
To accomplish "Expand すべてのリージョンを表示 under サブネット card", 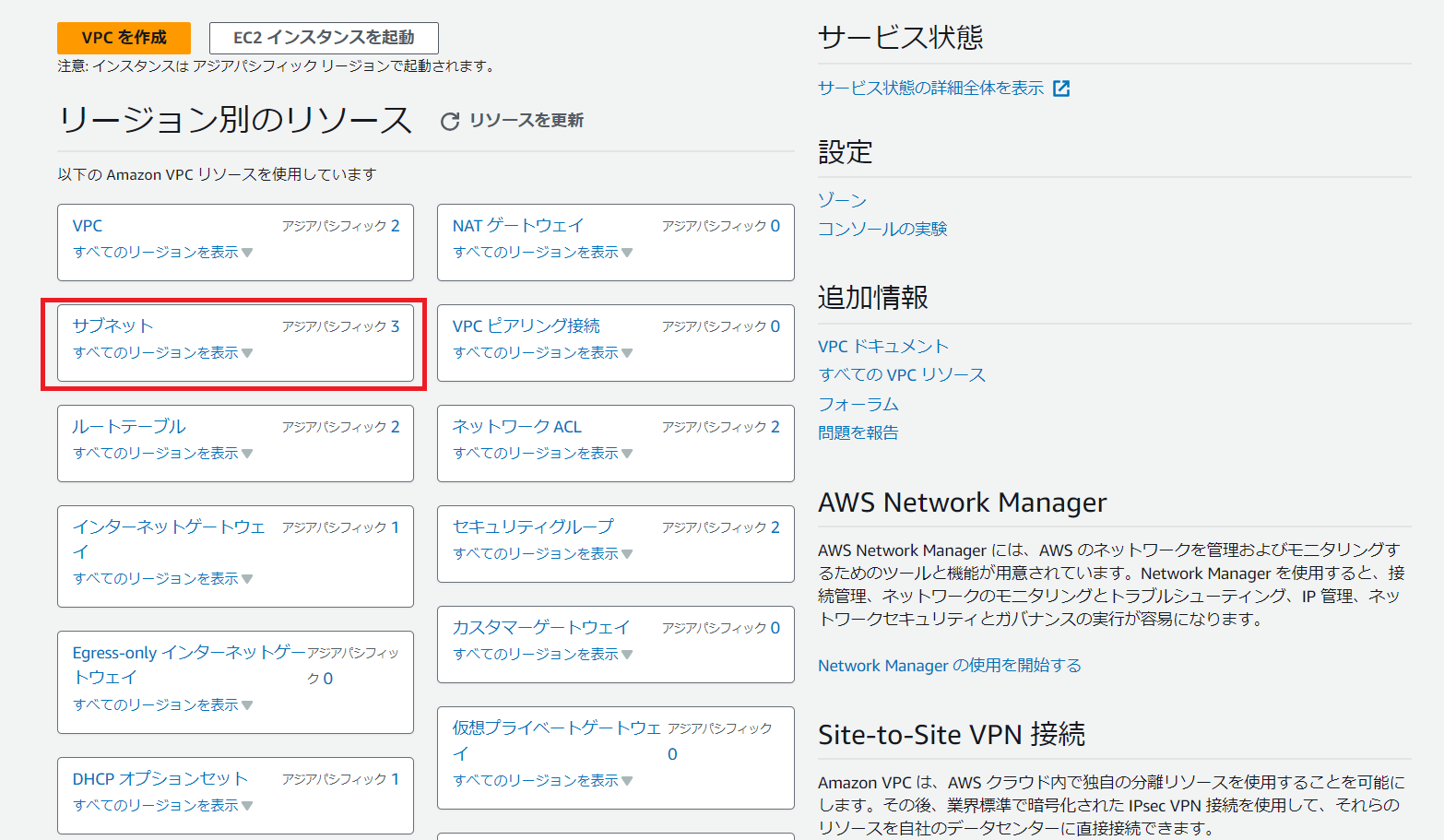I will [162, 353].
